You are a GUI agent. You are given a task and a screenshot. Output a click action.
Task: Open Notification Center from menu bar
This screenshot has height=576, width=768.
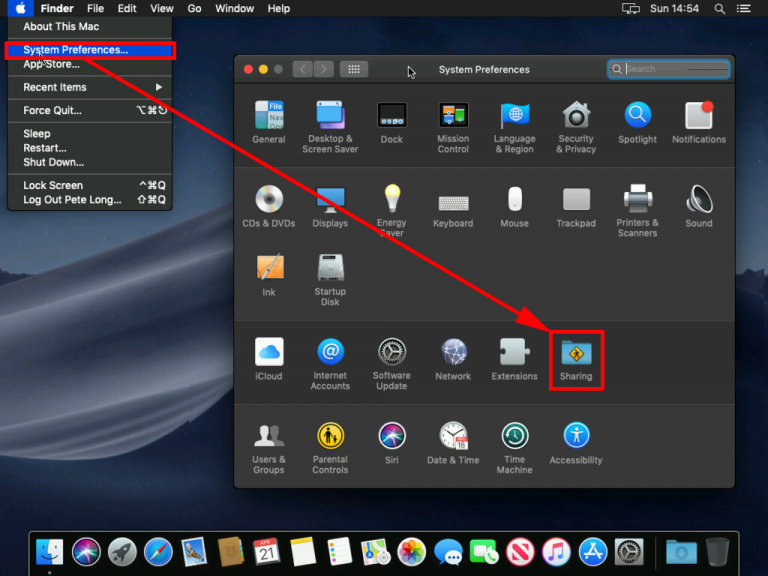pos(744,8)
